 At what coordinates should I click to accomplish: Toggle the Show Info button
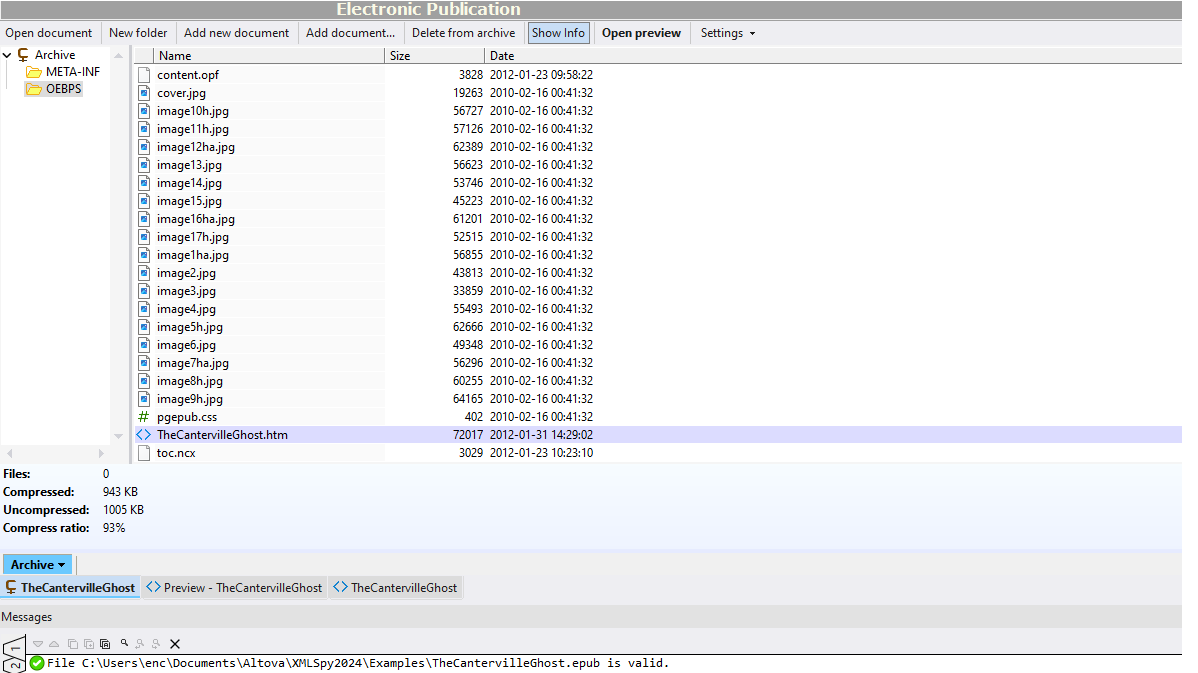(x=558, y=32)
